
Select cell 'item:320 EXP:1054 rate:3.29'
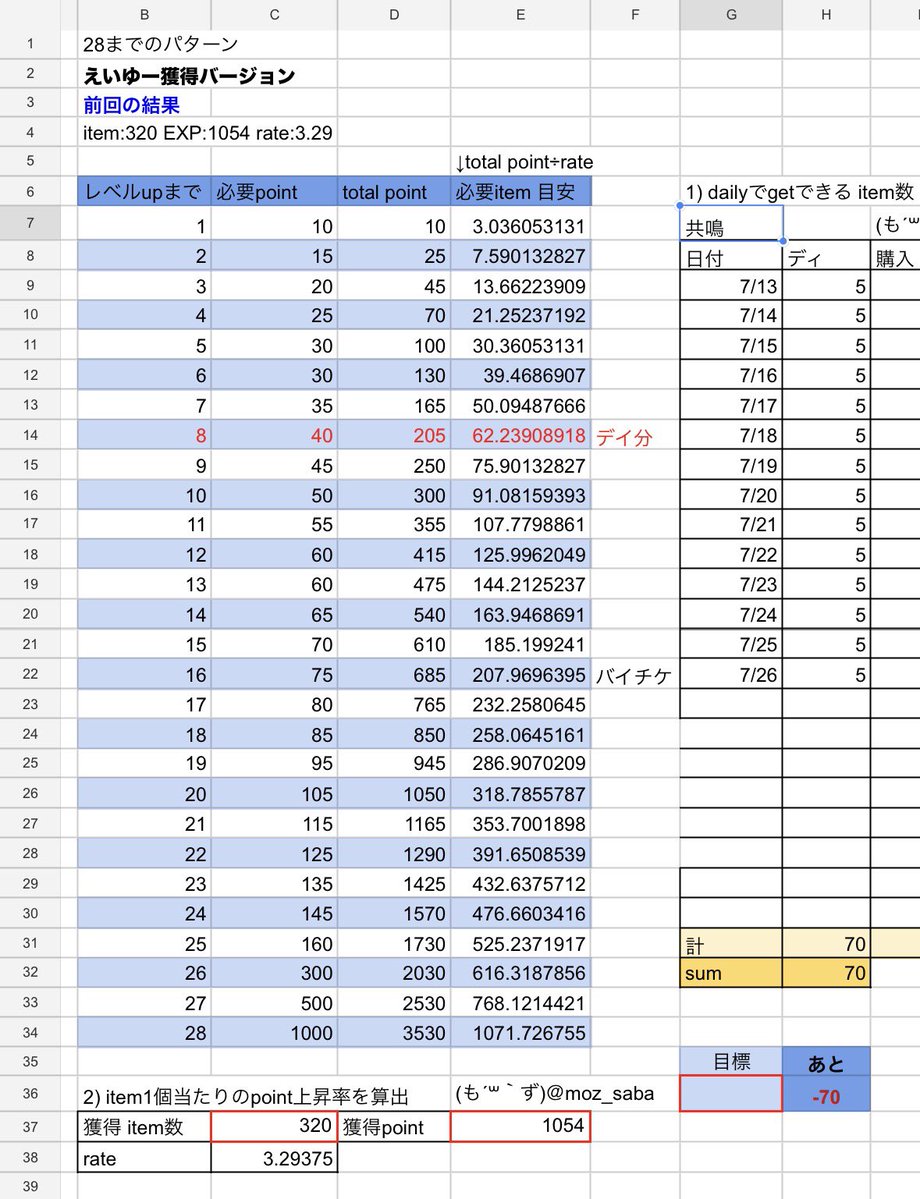point(207,133)
